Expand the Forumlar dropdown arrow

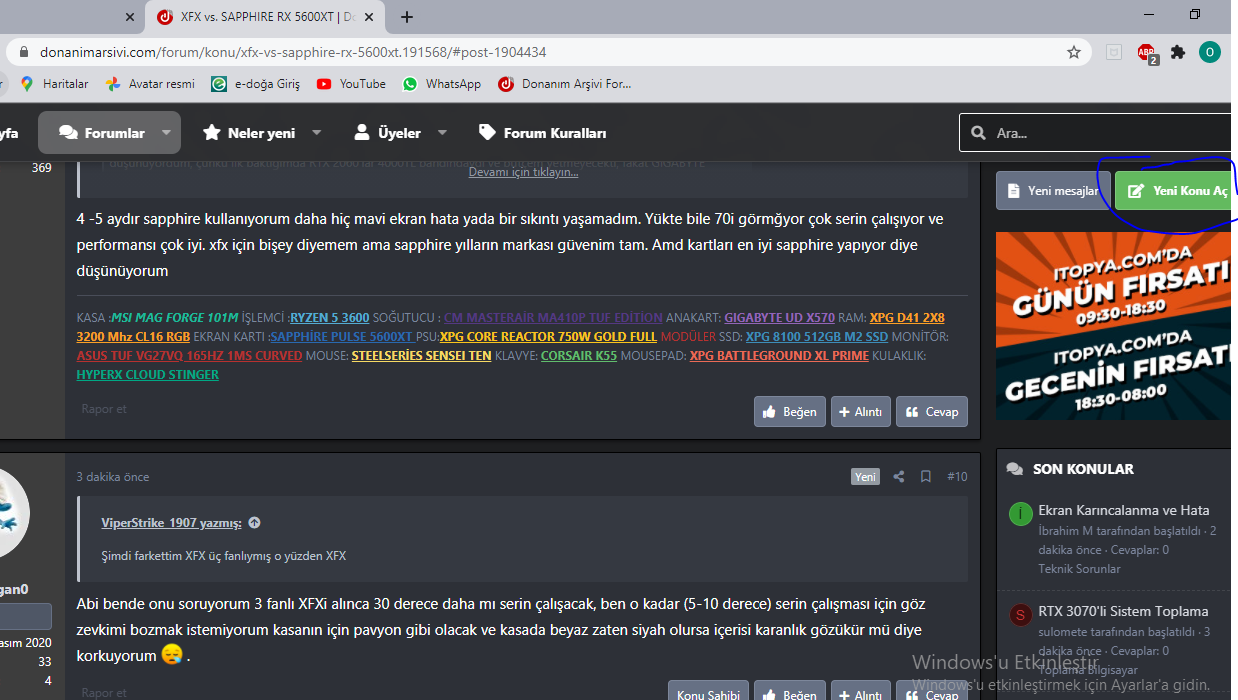[167, 132]
